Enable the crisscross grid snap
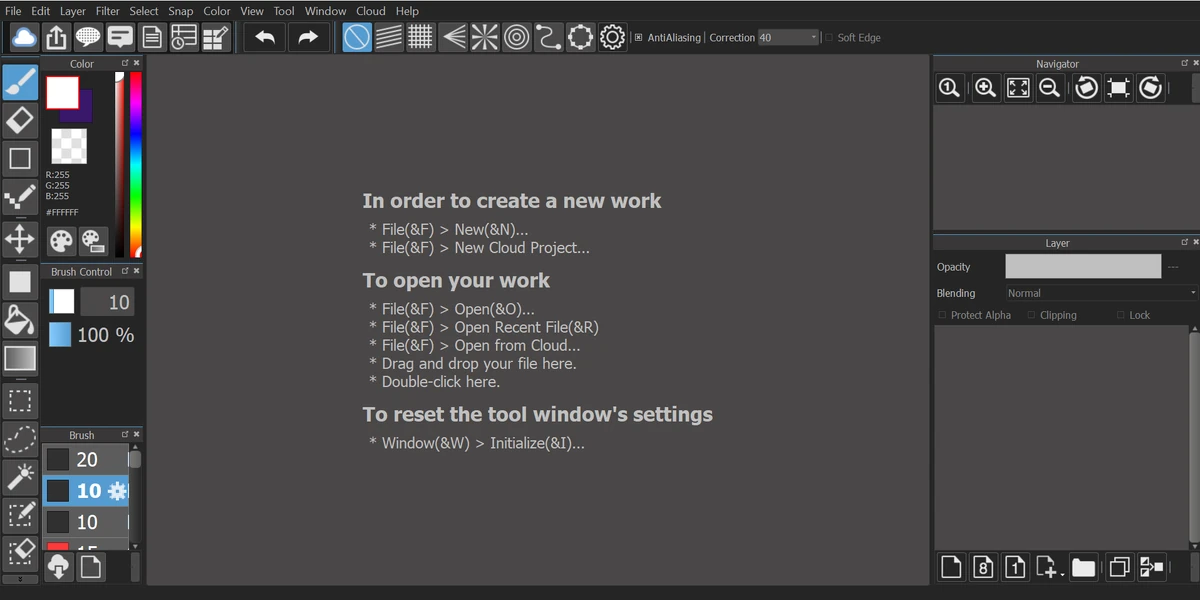Viewport: 1200px width, 600px height. point(421,38)
